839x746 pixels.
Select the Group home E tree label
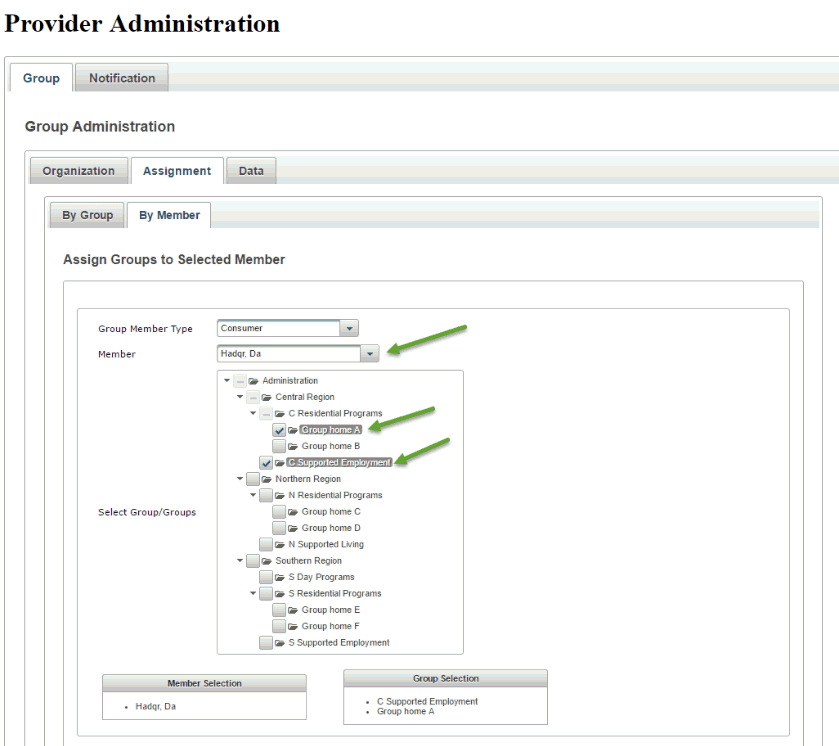[x=331, y=610]
